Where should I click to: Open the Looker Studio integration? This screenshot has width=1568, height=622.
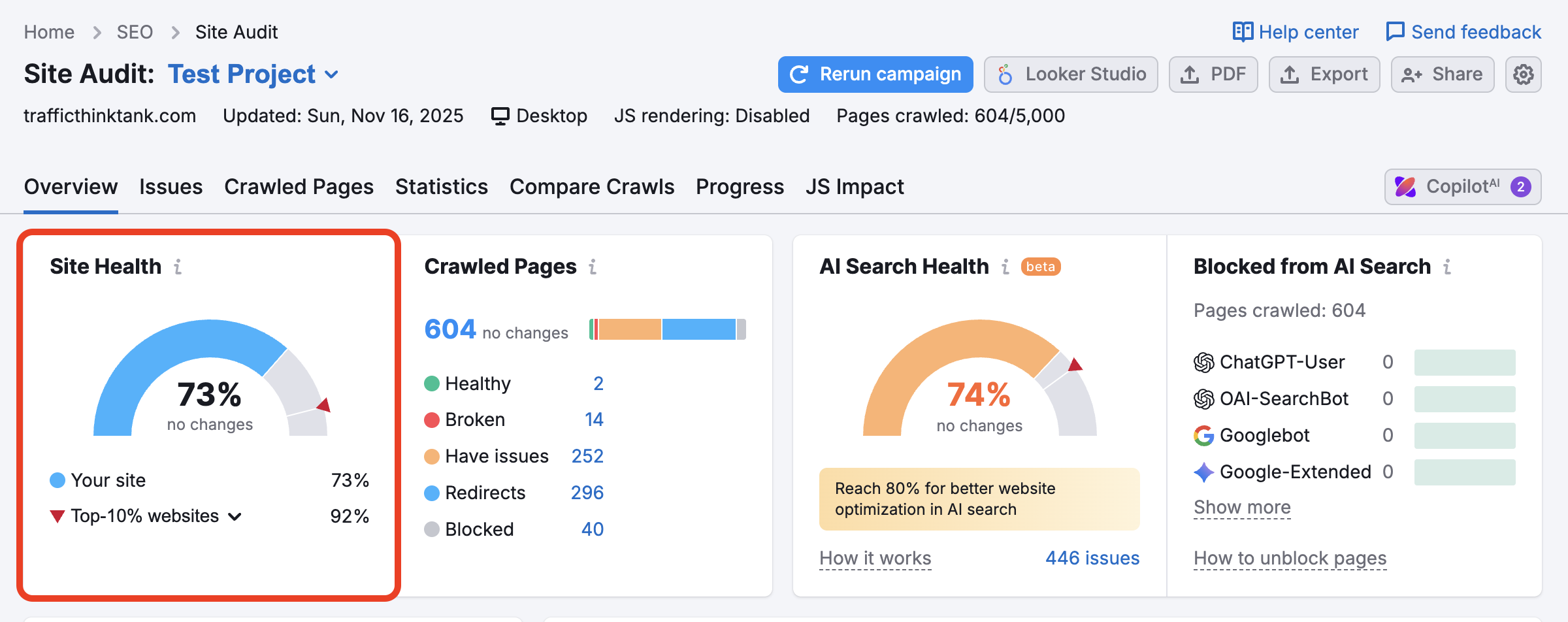[1070, 74]
